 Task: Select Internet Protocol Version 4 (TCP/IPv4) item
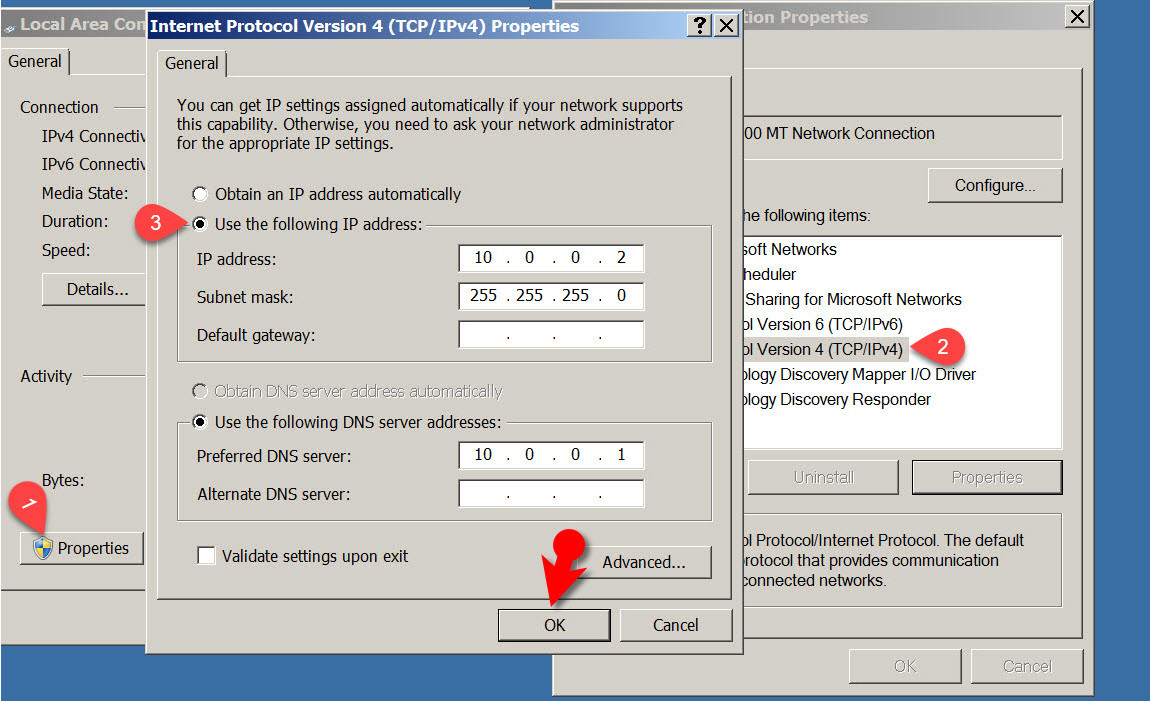pyautogui.click(x=824, y=350)
